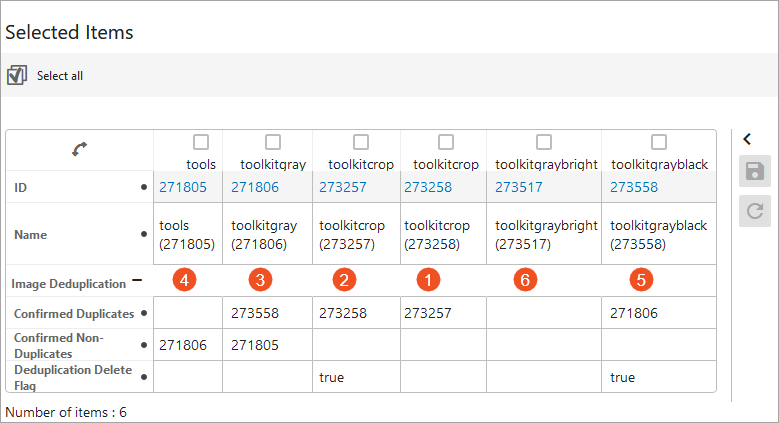This screenshot has height=423, width=779.
Task: Collapse the Image Deduplication section
Action: click(x=137, y=282)
